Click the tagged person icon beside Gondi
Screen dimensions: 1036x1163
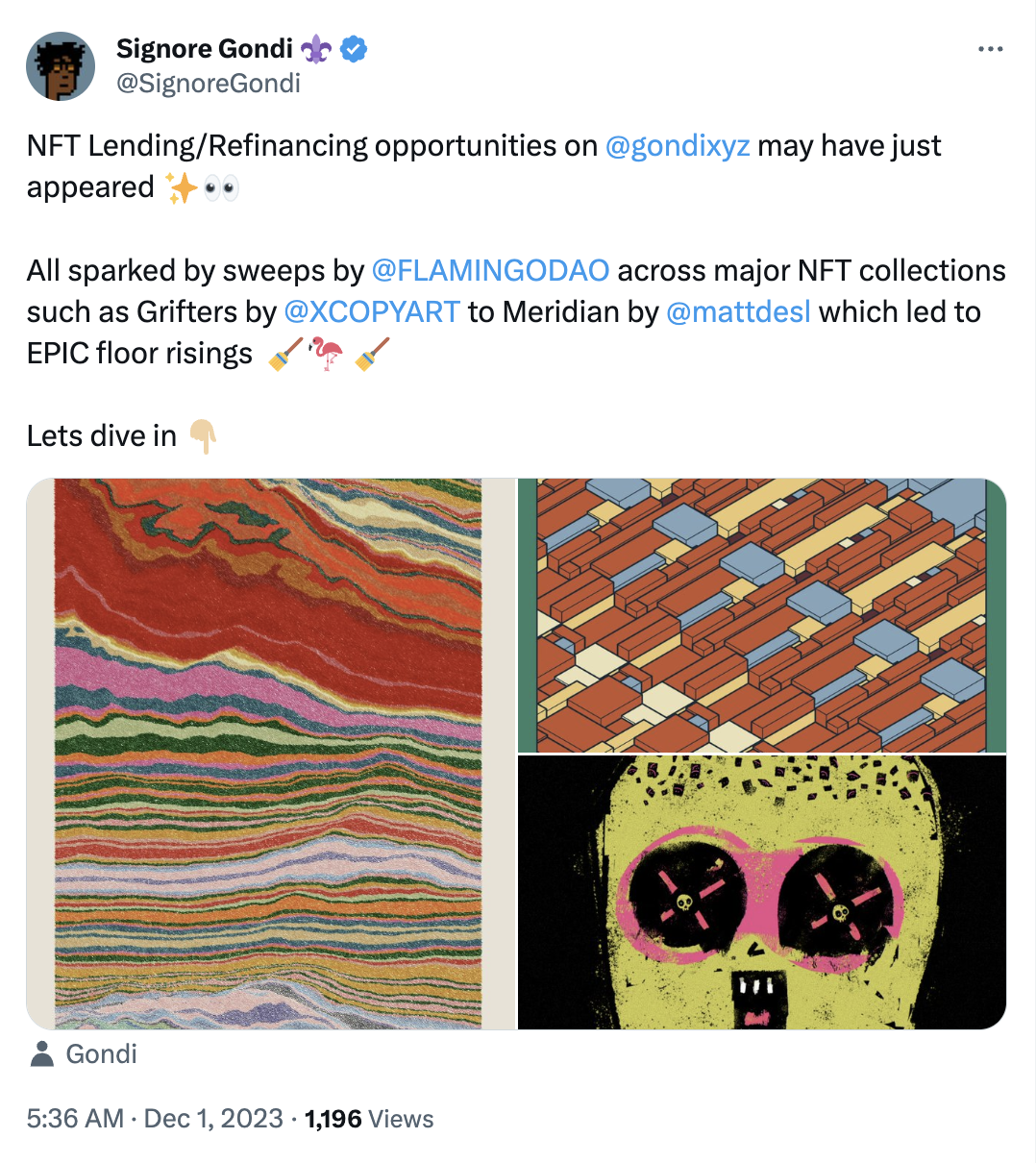(x=42, y=1054)
